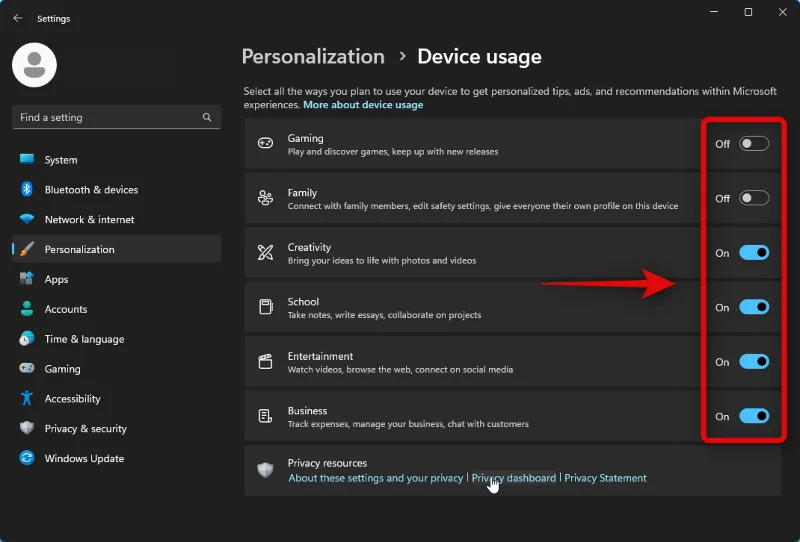800x542 pixels.
Task: Click the Network wifi icon
Action: [27, 219]
